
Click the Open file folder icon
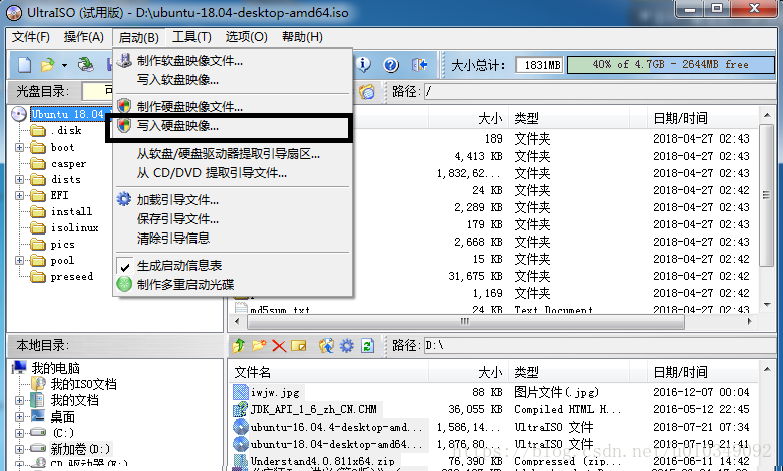[47, 65]
